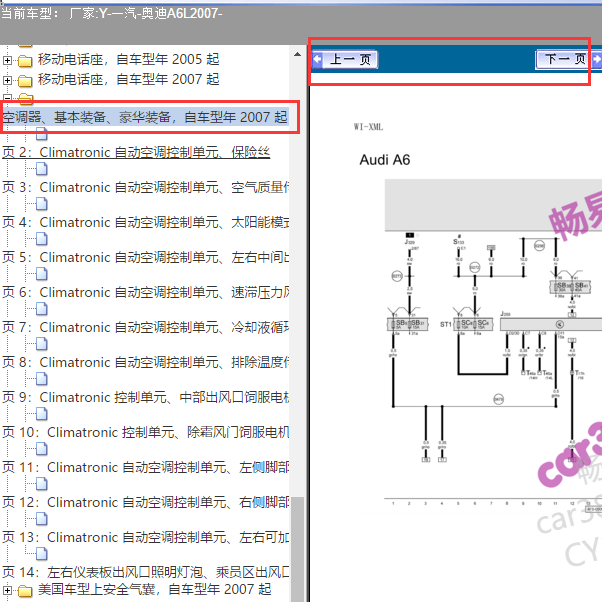Image resolution: width=602 pixels, height=602 pixels.
Task: Click document icon above 页 4
Action: tap(42, 204)
